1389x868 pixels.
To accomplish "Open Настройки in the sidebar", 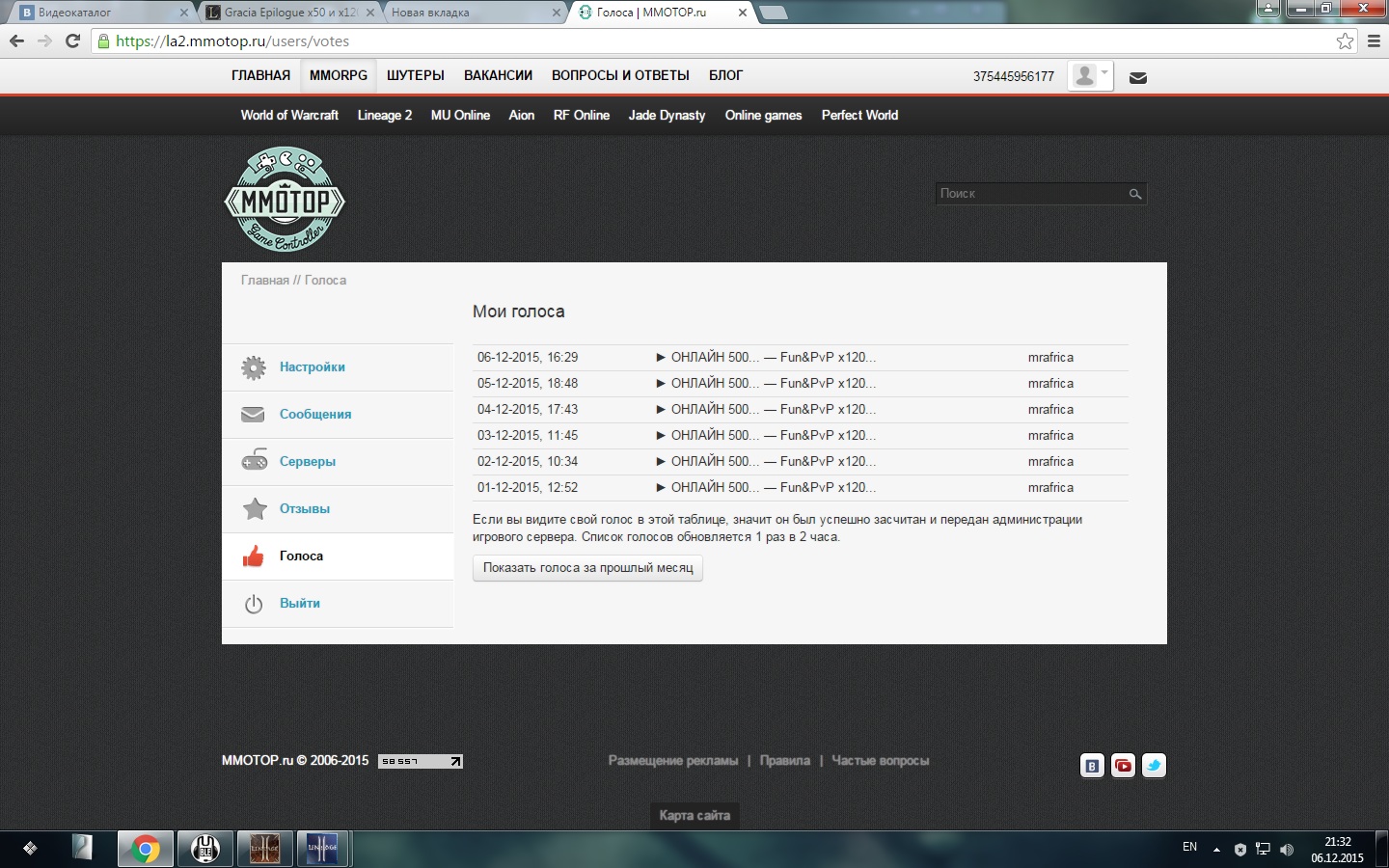I will (x=312, y=366).
